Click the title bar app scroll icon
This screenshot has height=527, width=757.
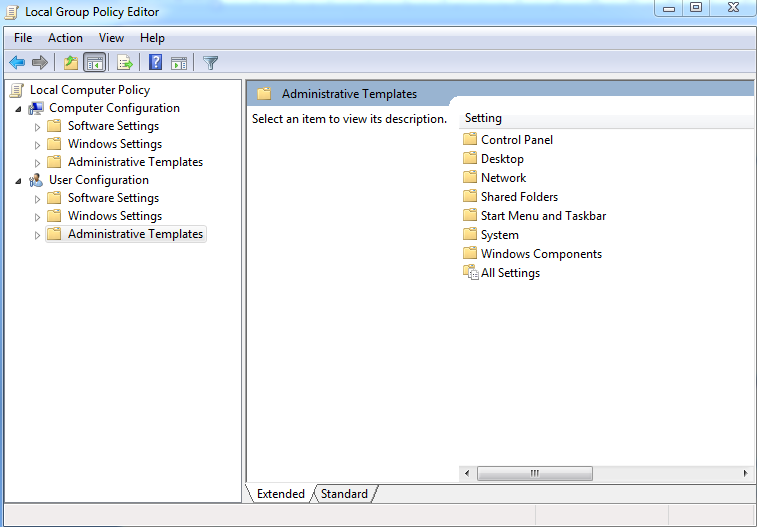[12, 12]
